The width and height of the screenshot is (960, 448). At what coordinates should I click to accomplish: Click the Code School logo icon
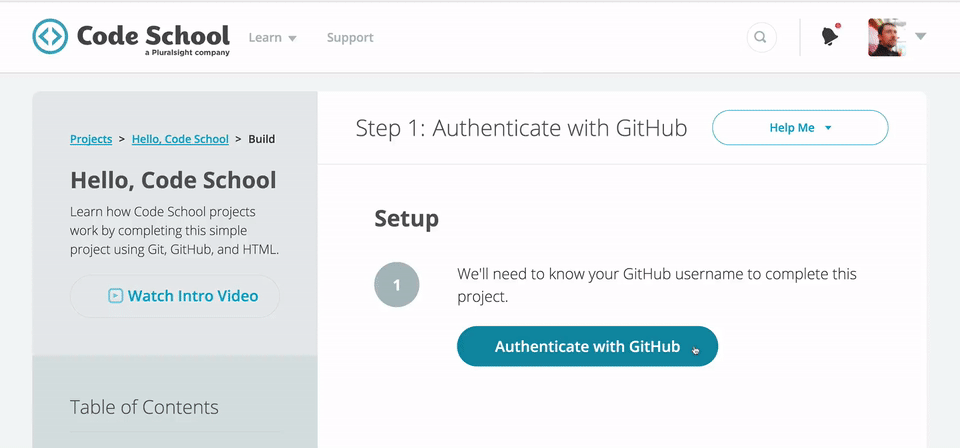50,36
